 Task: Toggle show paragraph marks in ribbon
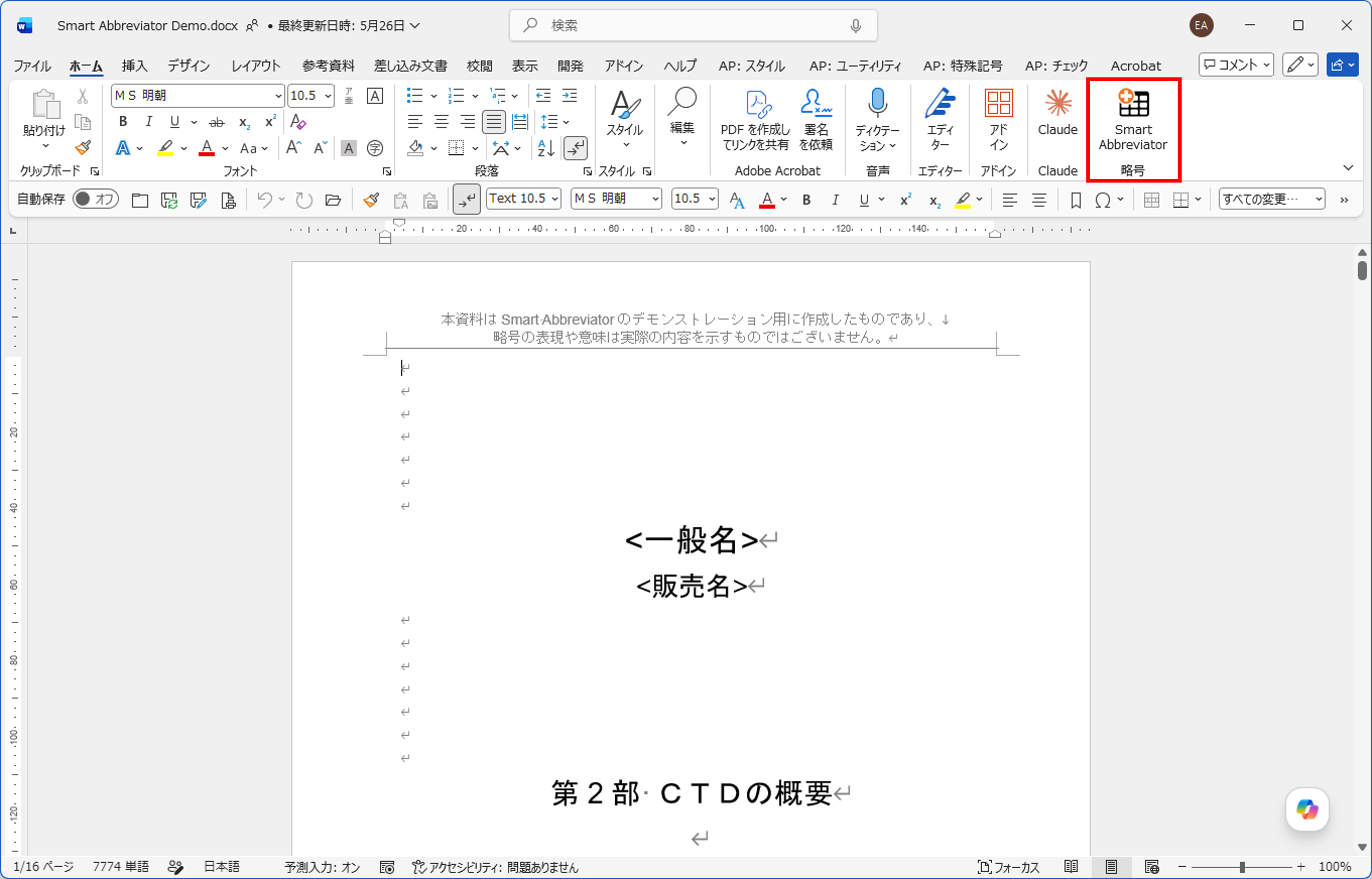click(576, 148)
